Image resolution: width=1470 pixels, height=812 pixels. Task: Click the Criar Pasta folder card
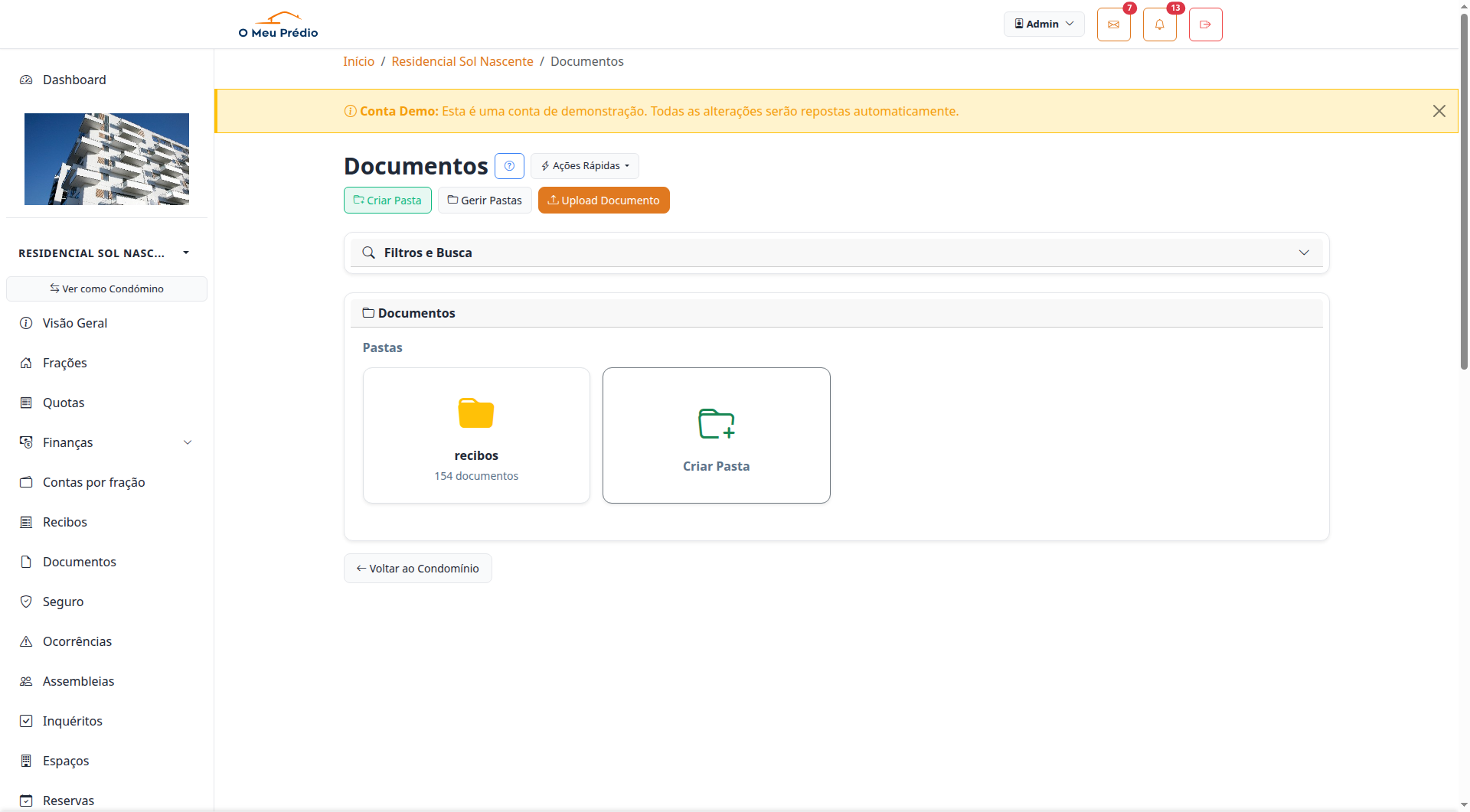coord(716,435)
